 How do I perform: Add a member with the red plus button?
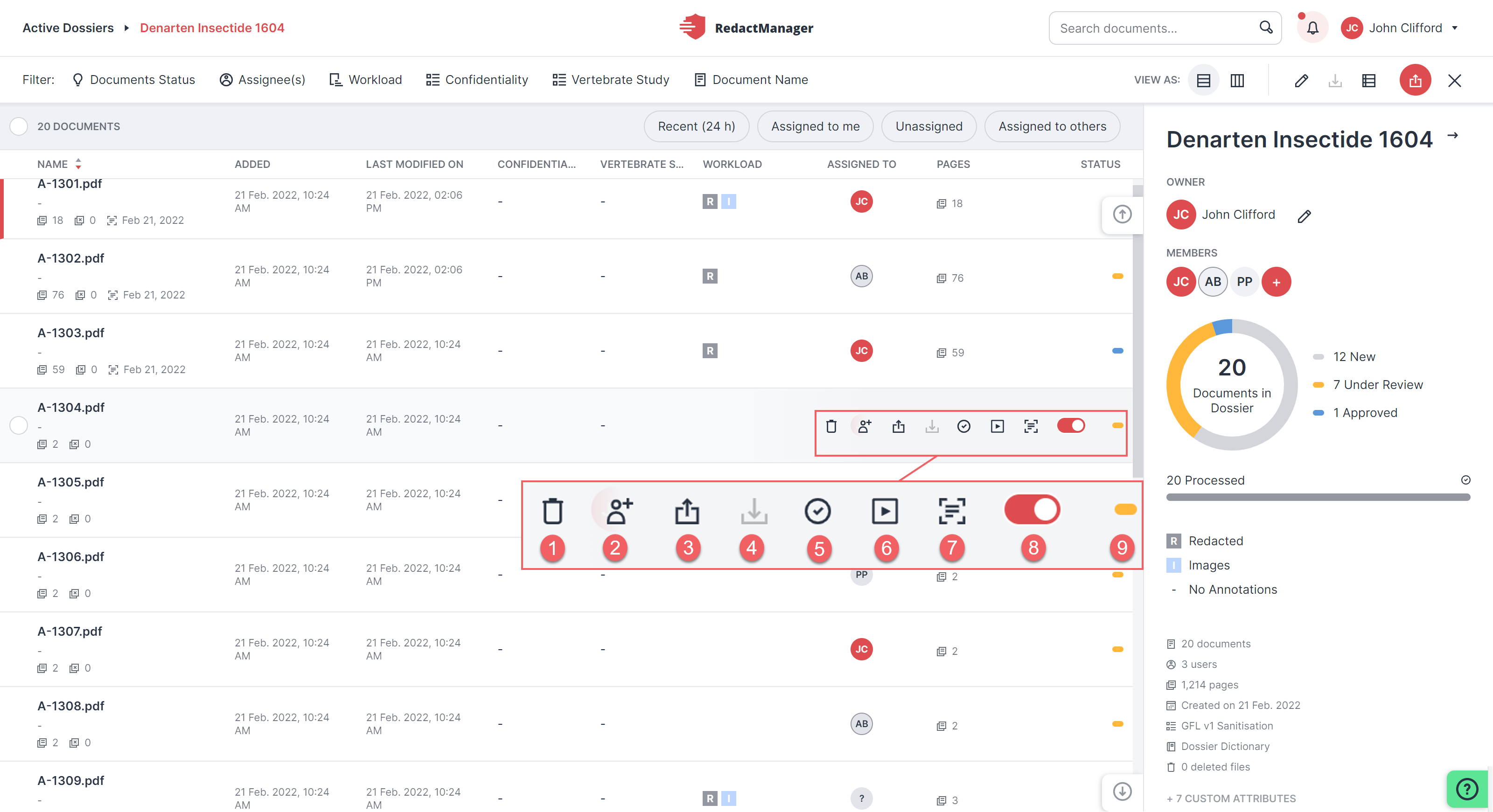[x=1276, y=282]
